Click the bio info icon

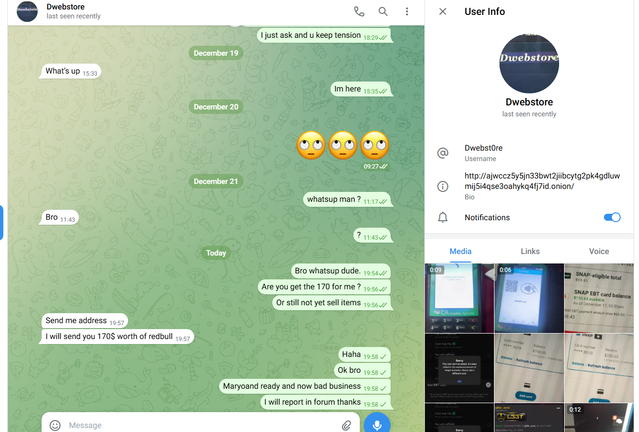(443, 186)
